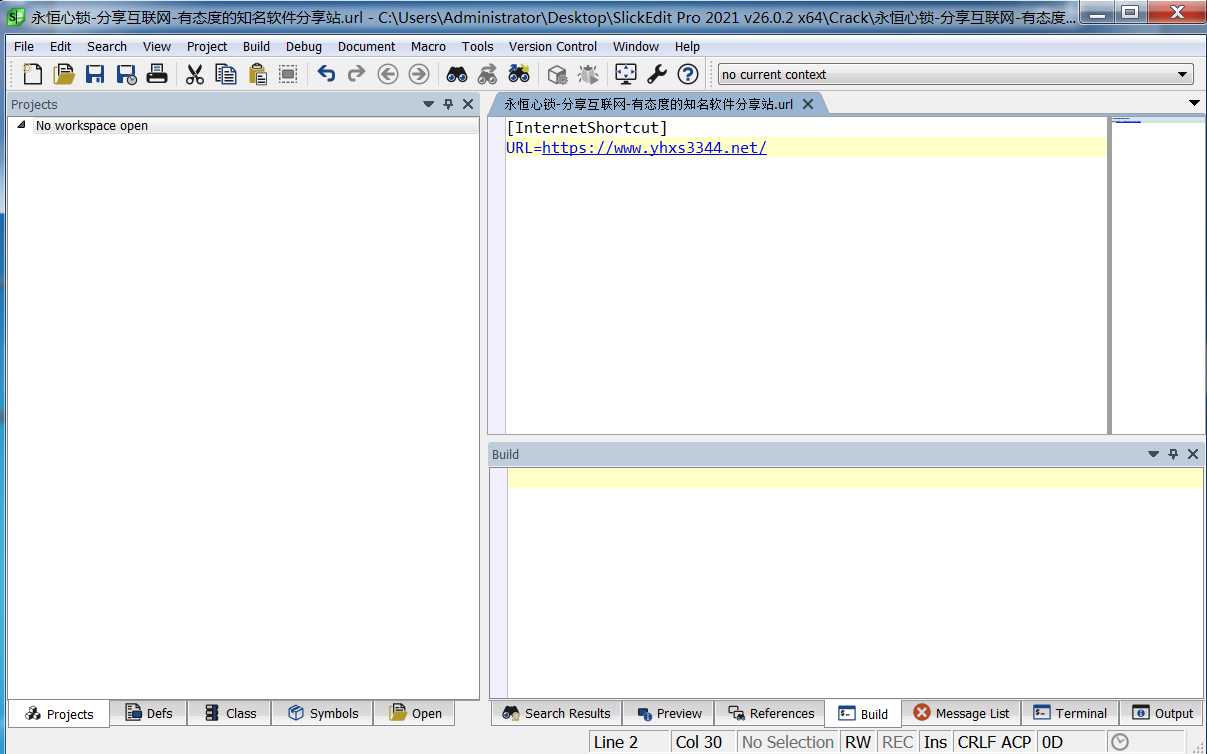Screen dimensions: 1207x754
Task: Switch to the Output tab
Action: click(x=1162, y=713)
